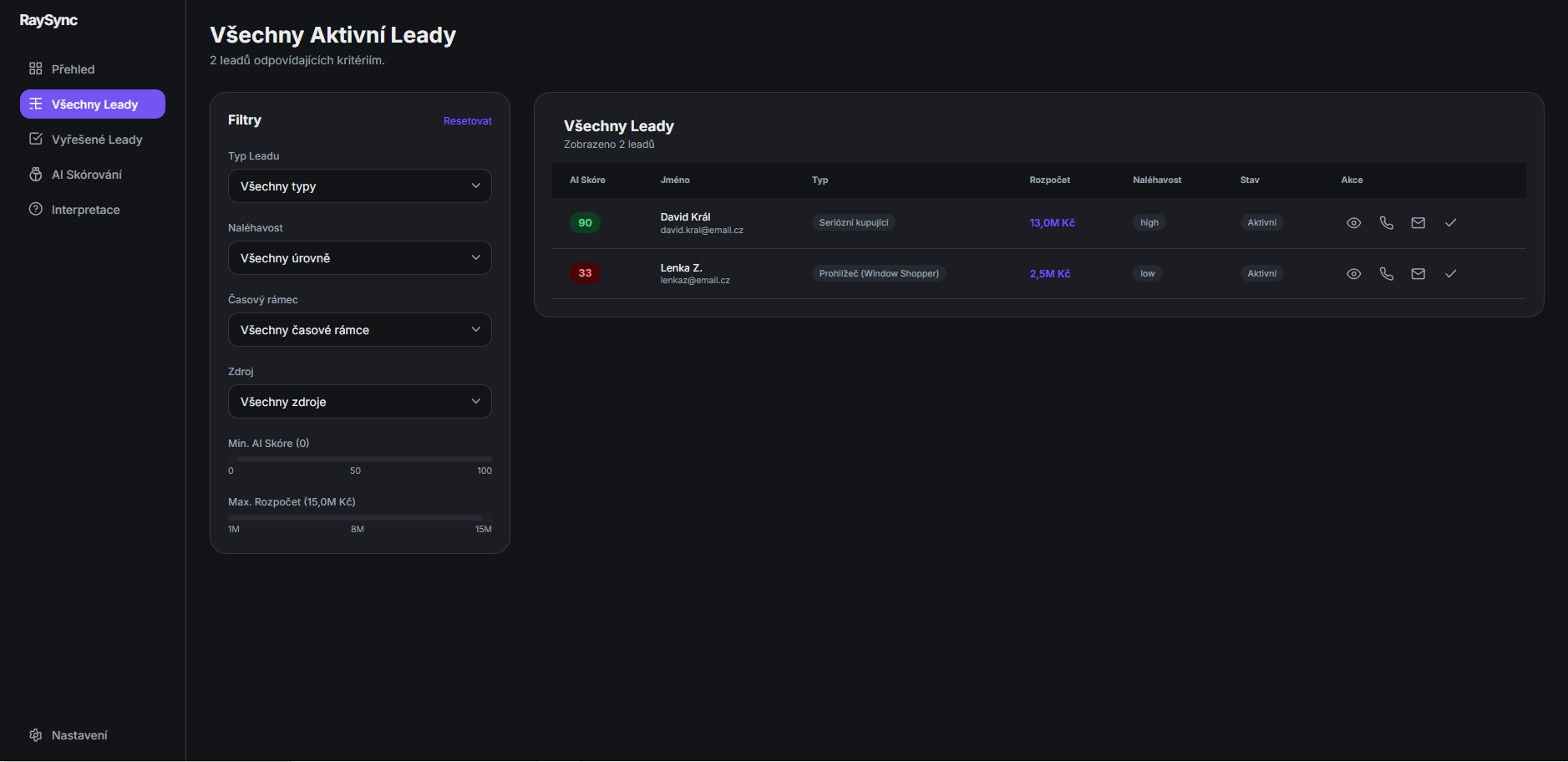View Lenka Z. lead details eye icon
1568x762 pixels.
tap(1353, 274)
